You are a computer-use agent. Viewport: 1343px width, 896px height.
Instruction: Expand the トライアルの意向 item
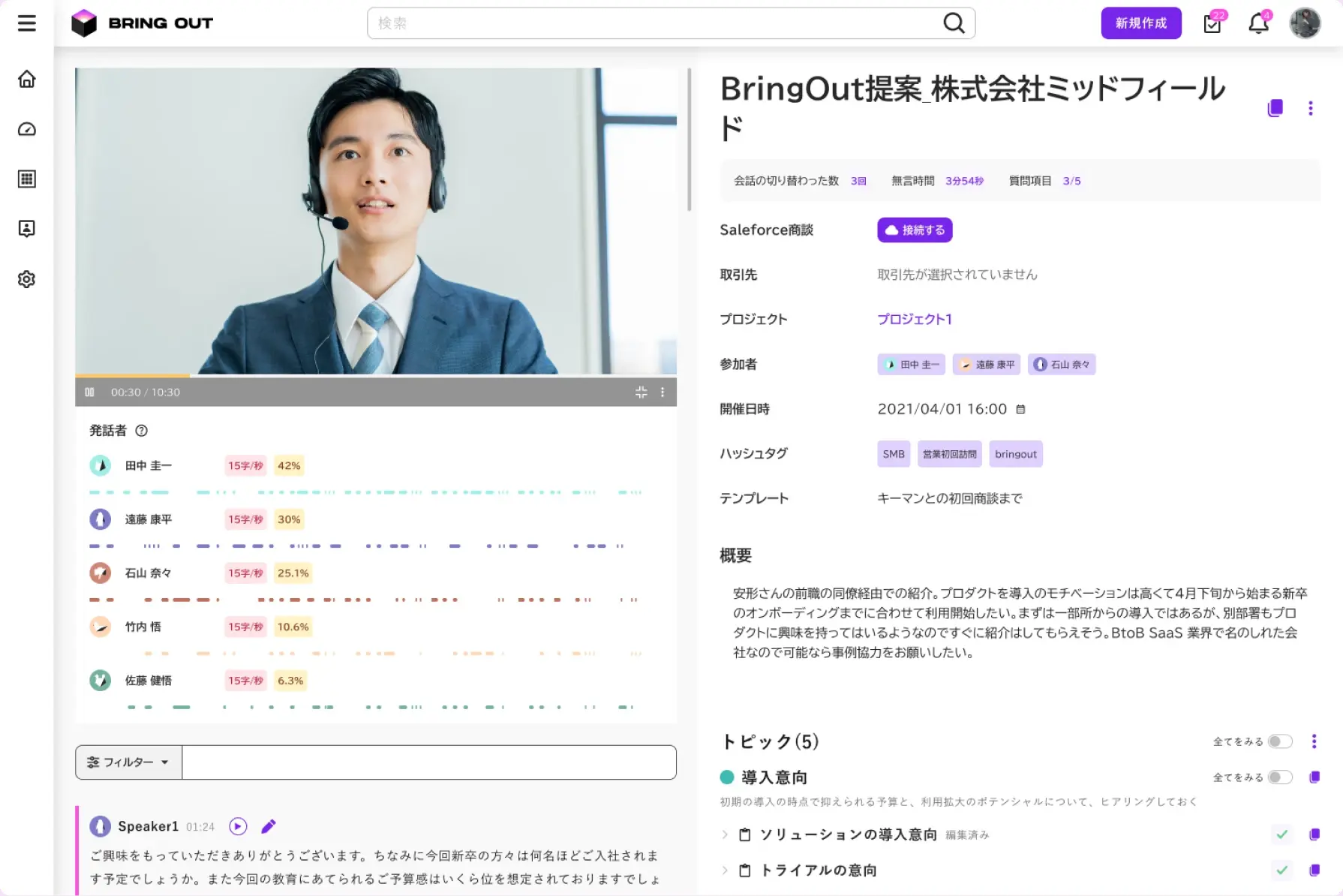coord(725,870)
